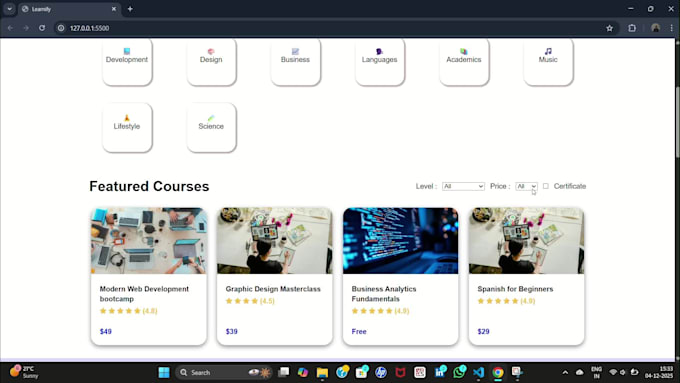Image resolution: width=680 pixels, height=383 pixels.
Task: Open File Explorer from the taskbar
Action: [322, 373]
